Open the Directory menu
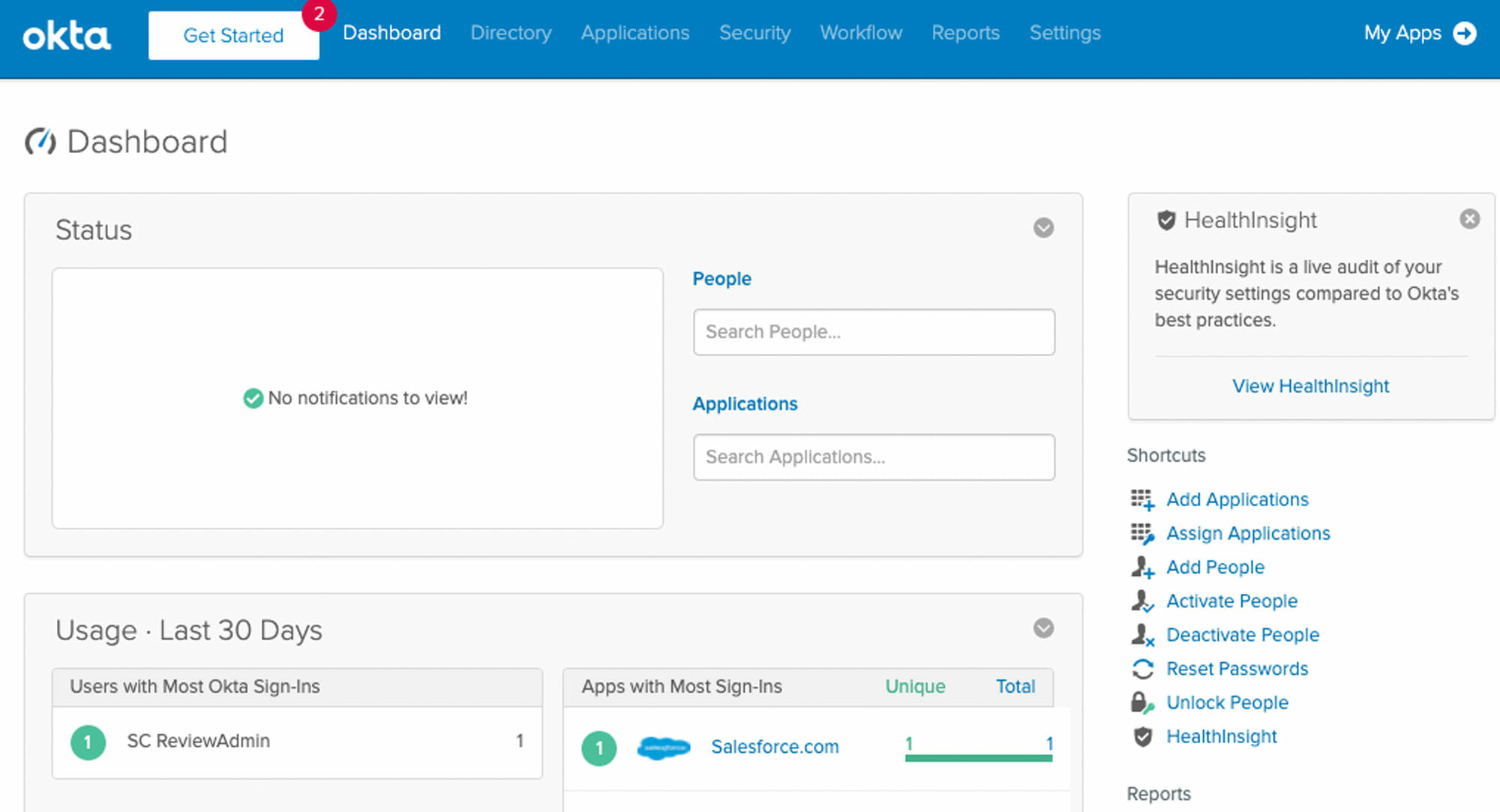 (511, 33)
